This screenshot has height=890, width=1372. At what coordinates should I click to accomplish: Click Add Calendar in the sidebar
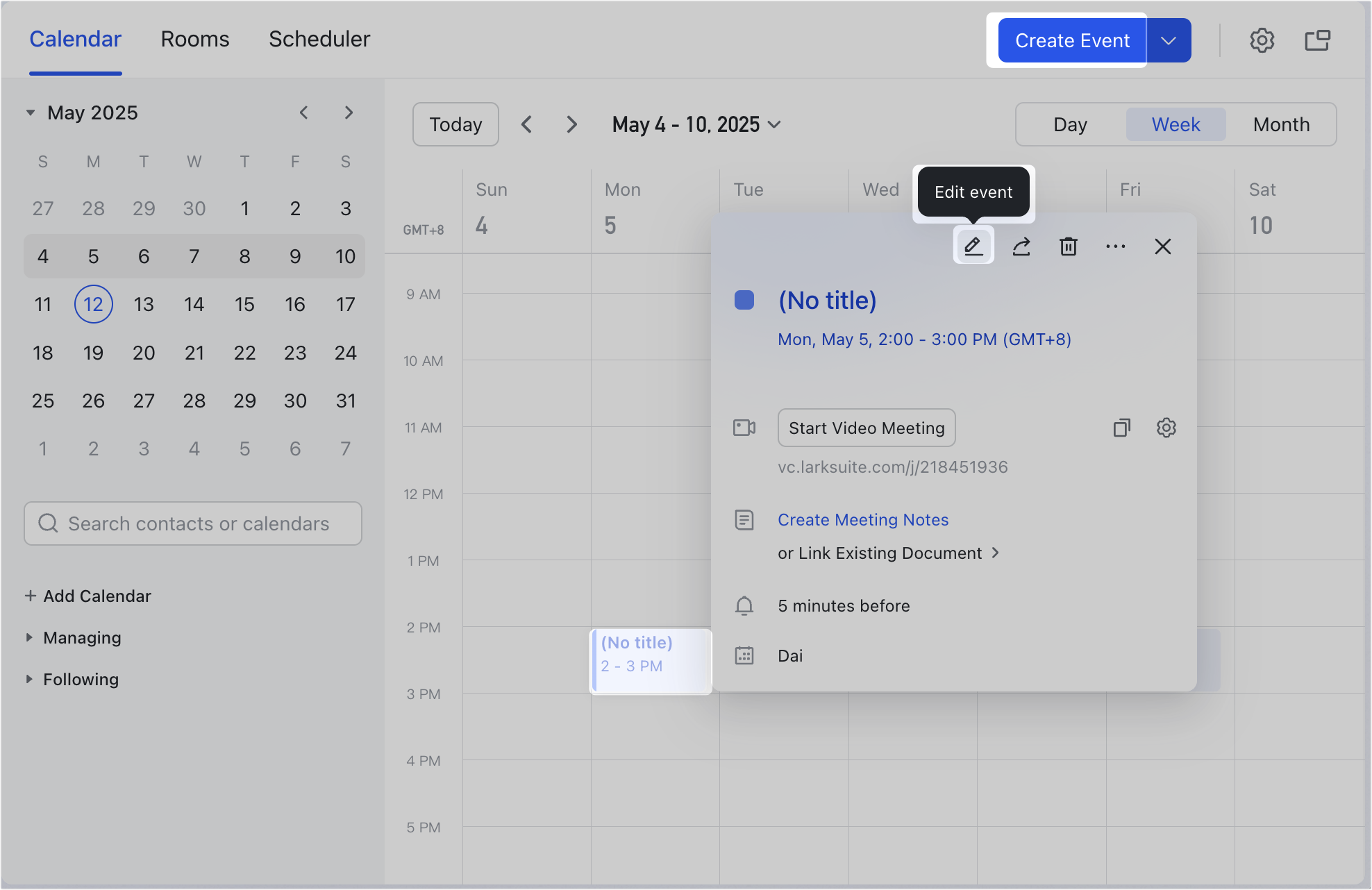click(88, 596)
